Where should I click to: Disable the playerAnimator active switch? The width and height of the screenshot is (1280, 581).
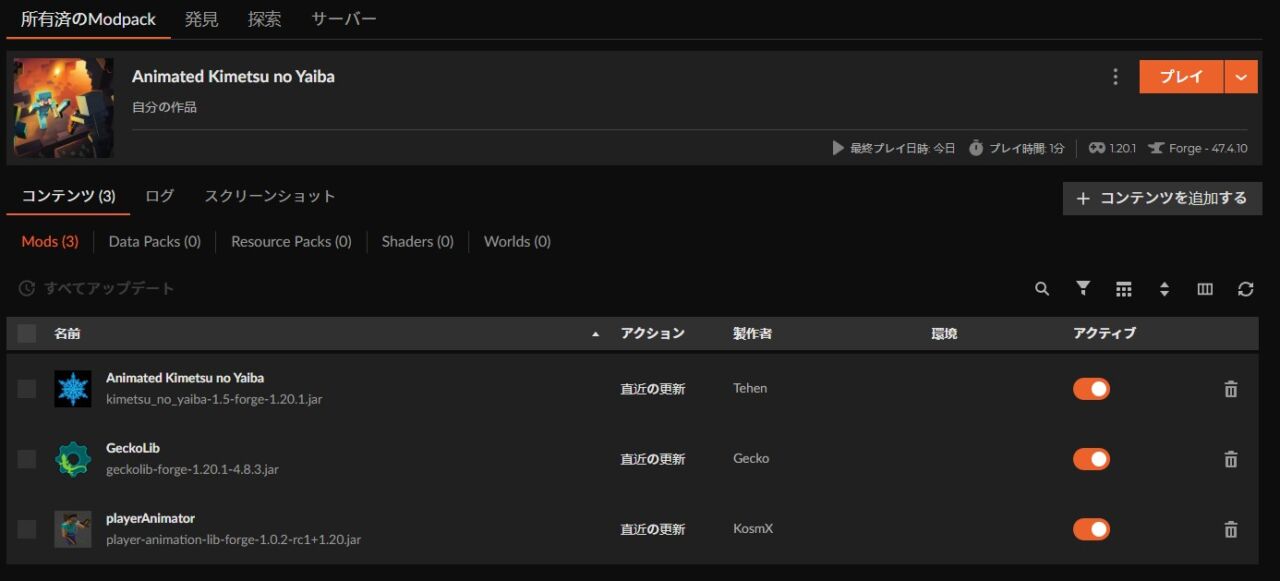tap(1091, 529)
